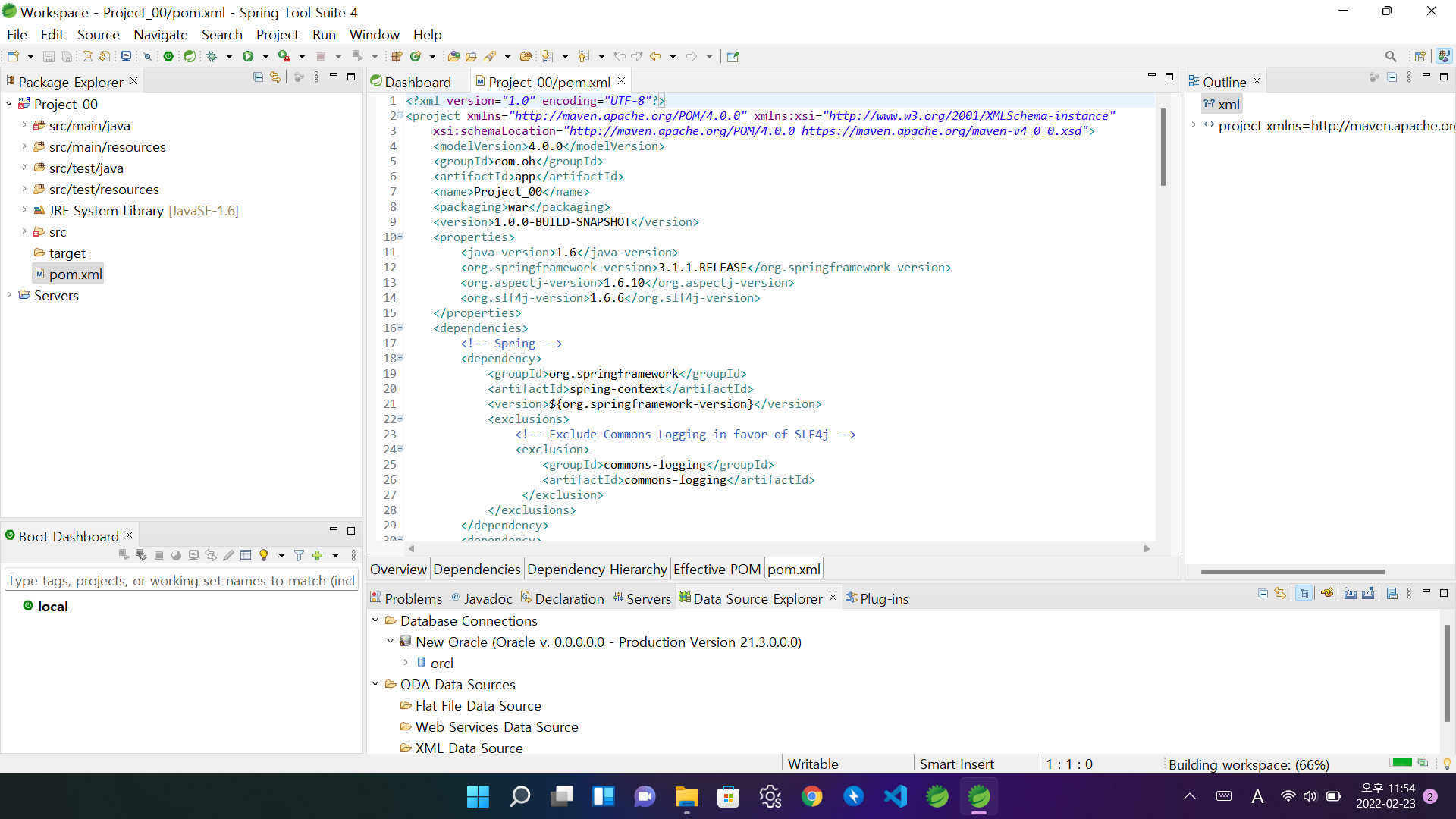
Task: Collapse the ODA Data Sources node
Action: 375,684
